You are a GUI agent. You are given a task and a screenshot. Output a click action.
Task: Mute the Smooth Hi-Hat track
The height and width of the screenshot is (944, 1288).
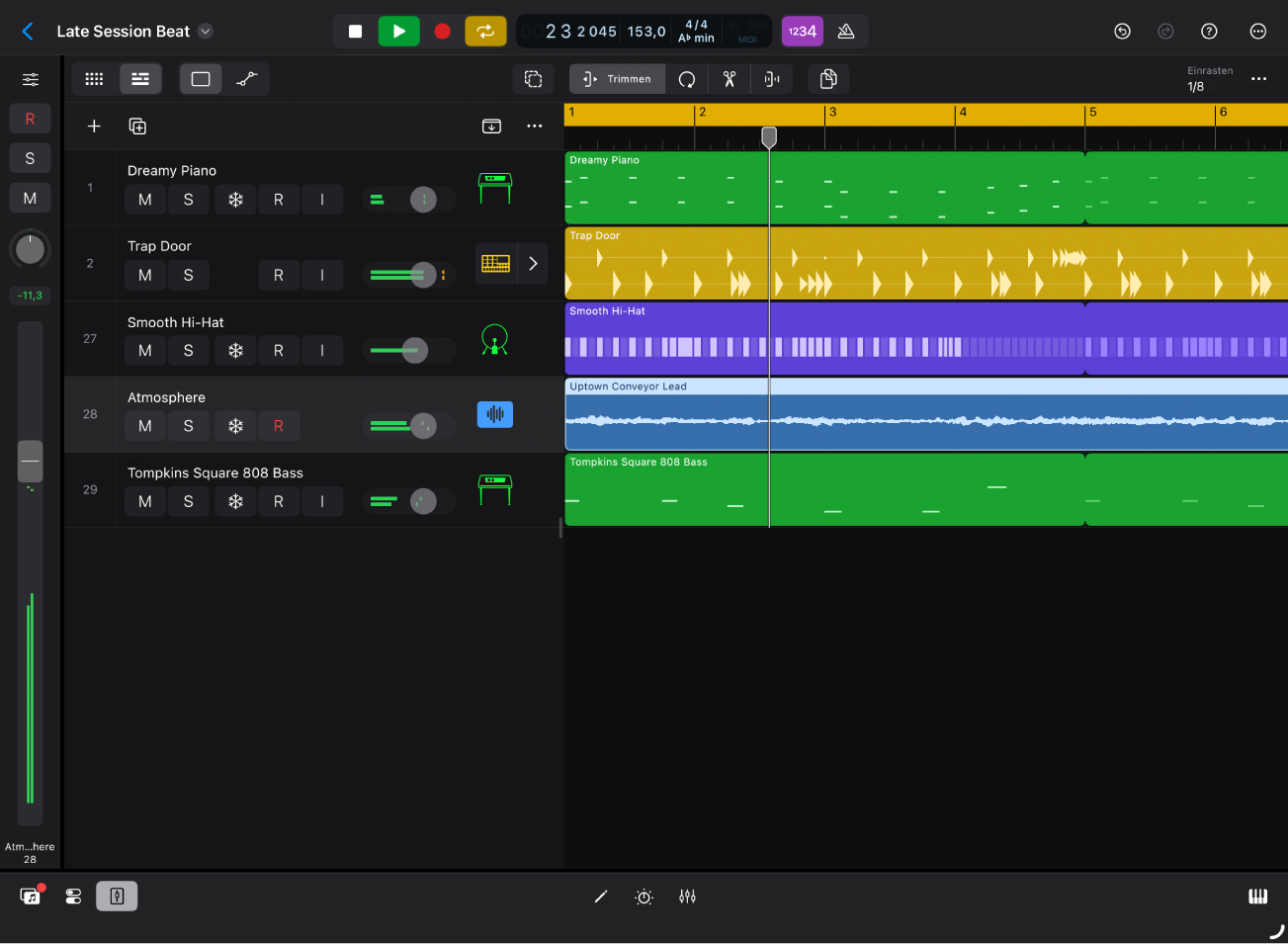[144, 350]
